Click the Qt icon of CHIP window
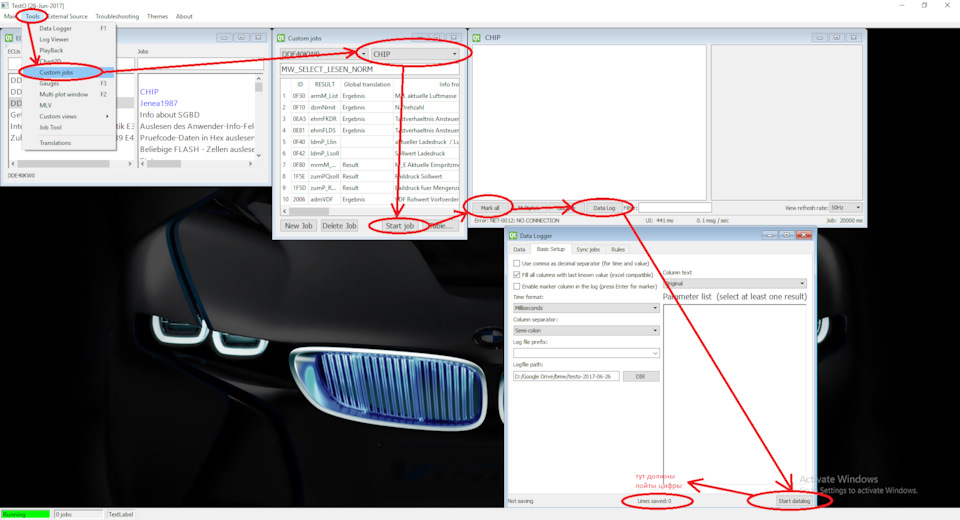The height and width of the screenshot is (520, 960). point(476,37)
